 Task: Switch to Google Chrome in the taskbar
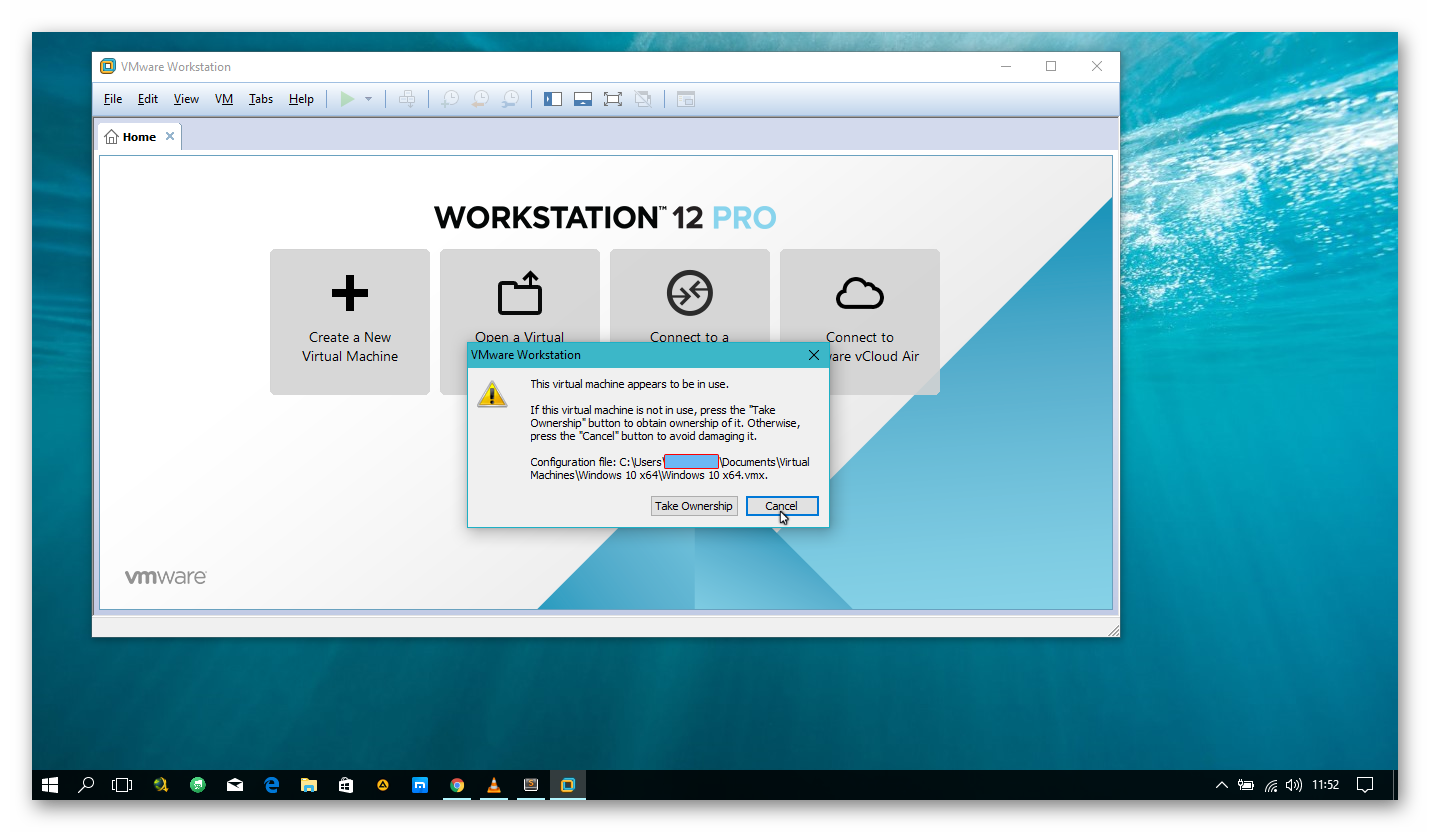pos(457,785)
